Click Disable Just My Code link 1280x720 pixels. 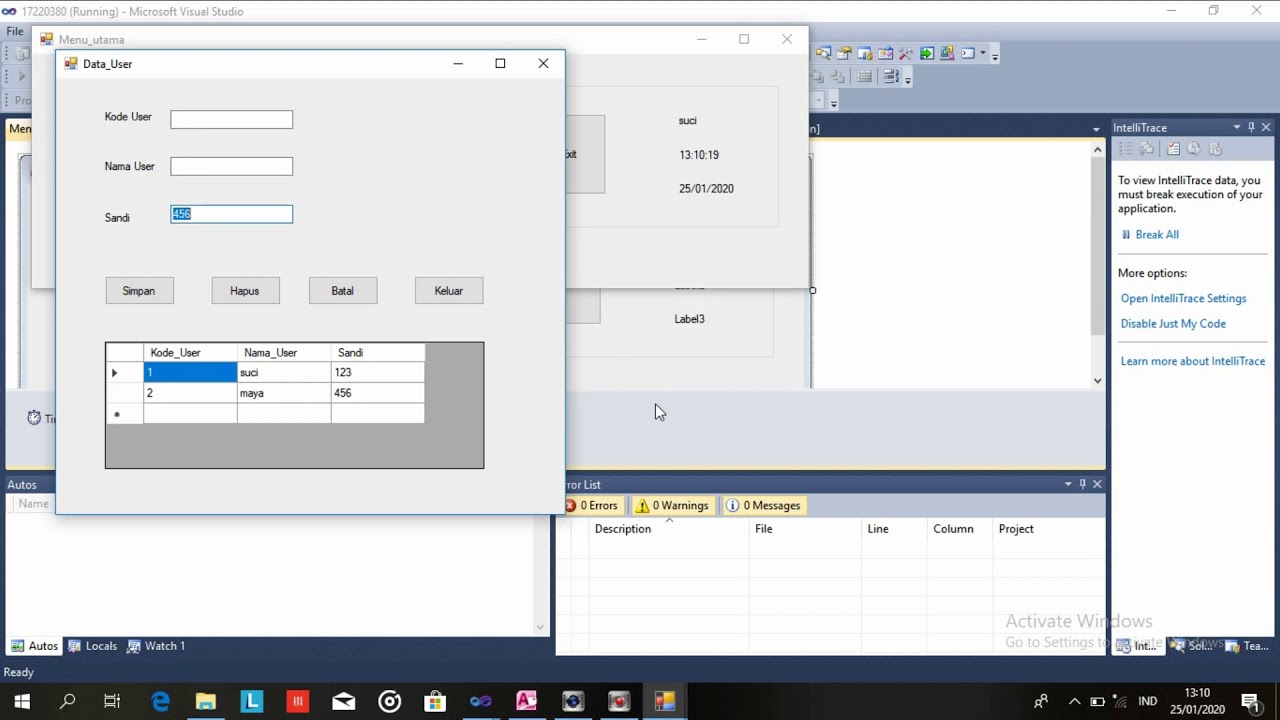[1173, 324]
